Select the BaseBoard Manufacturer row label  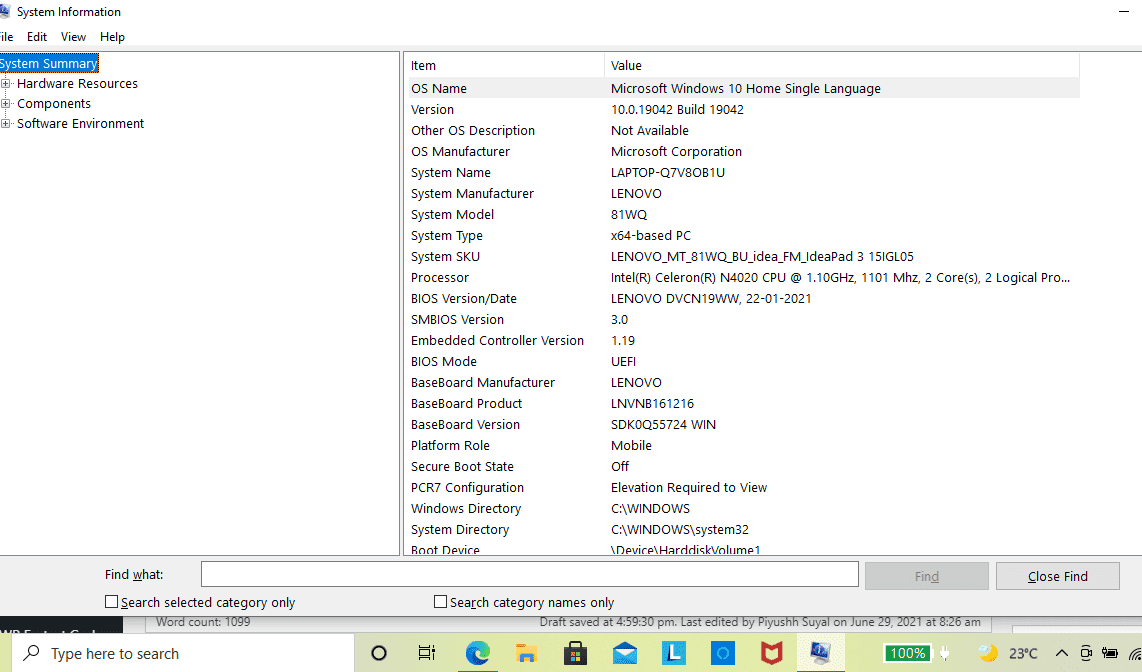pyautogui.click(x=482, y=383)
